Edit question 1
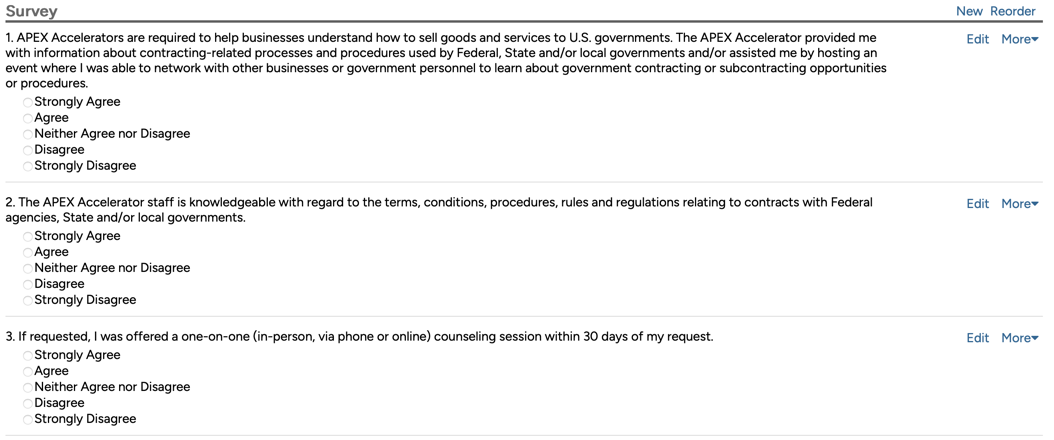The image size is (1054, 440). pyautogui.click(x=977, y=39)
